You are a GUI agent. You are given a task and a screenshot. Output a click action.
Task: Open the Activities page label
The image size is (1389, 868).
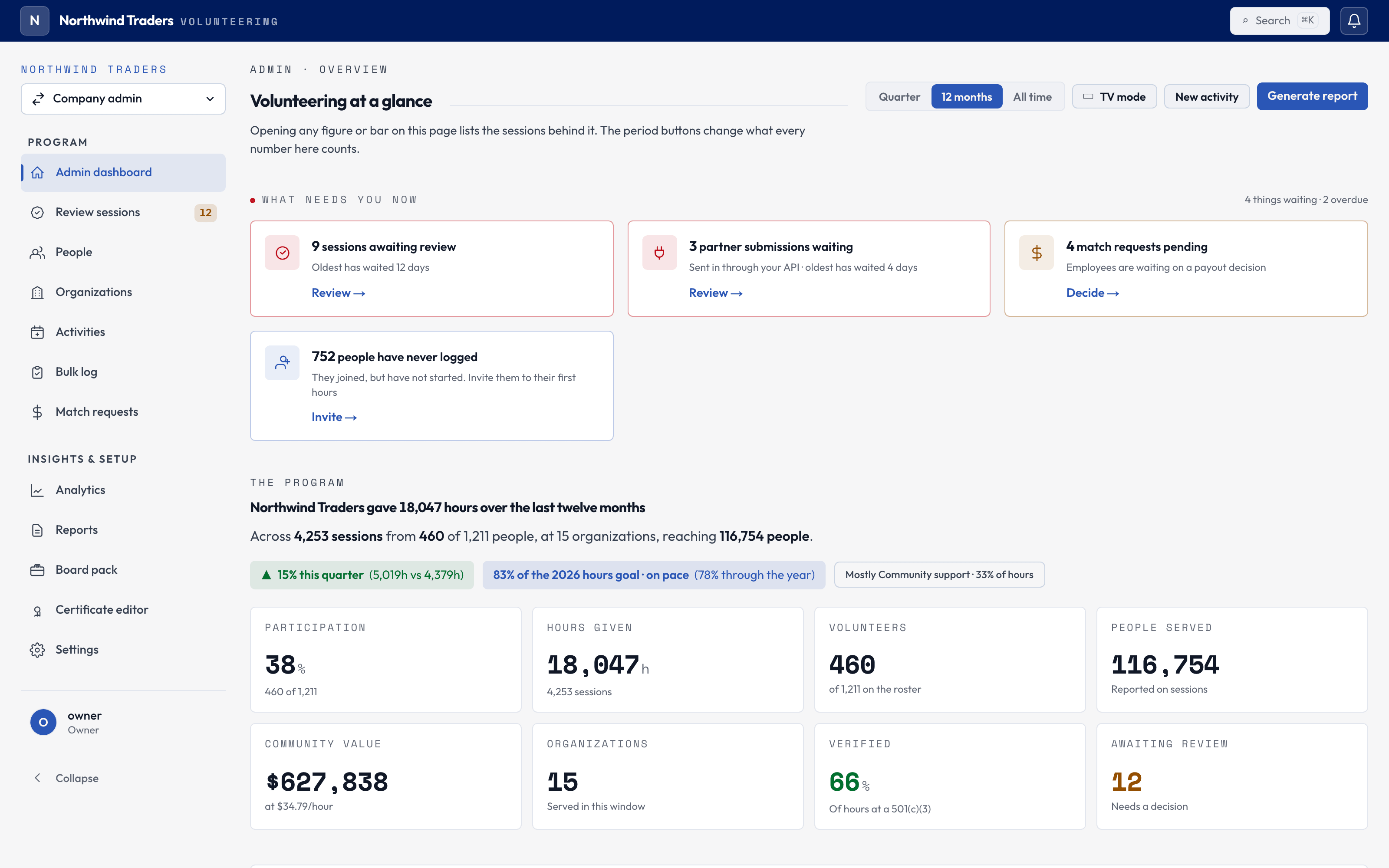click(80, 332)
